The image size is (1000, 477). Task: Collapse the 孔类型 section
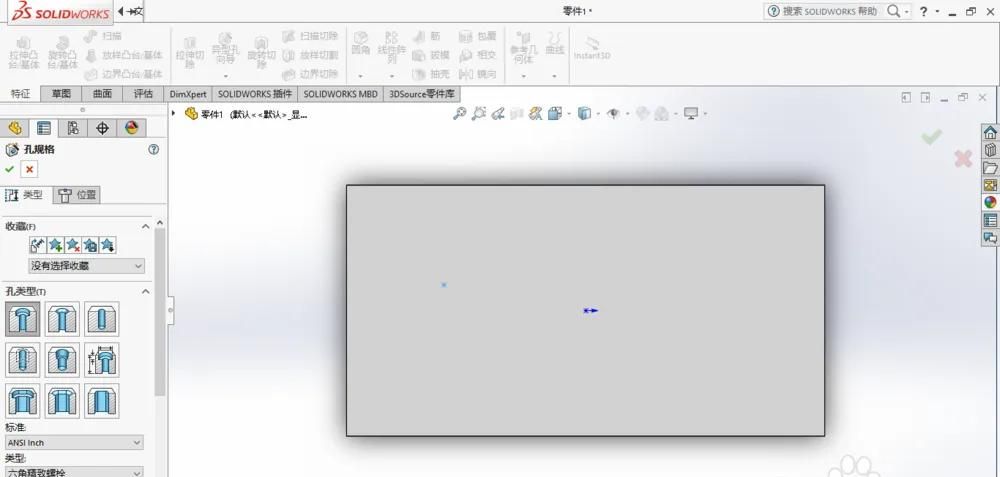(145, 291)
